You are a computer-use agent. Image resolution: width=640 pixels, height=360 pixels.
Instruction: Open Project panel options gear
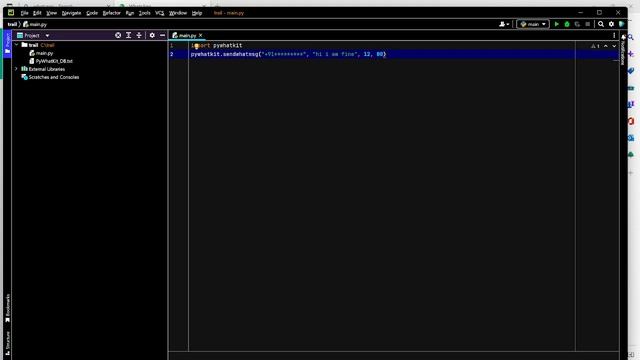(152, 36)
